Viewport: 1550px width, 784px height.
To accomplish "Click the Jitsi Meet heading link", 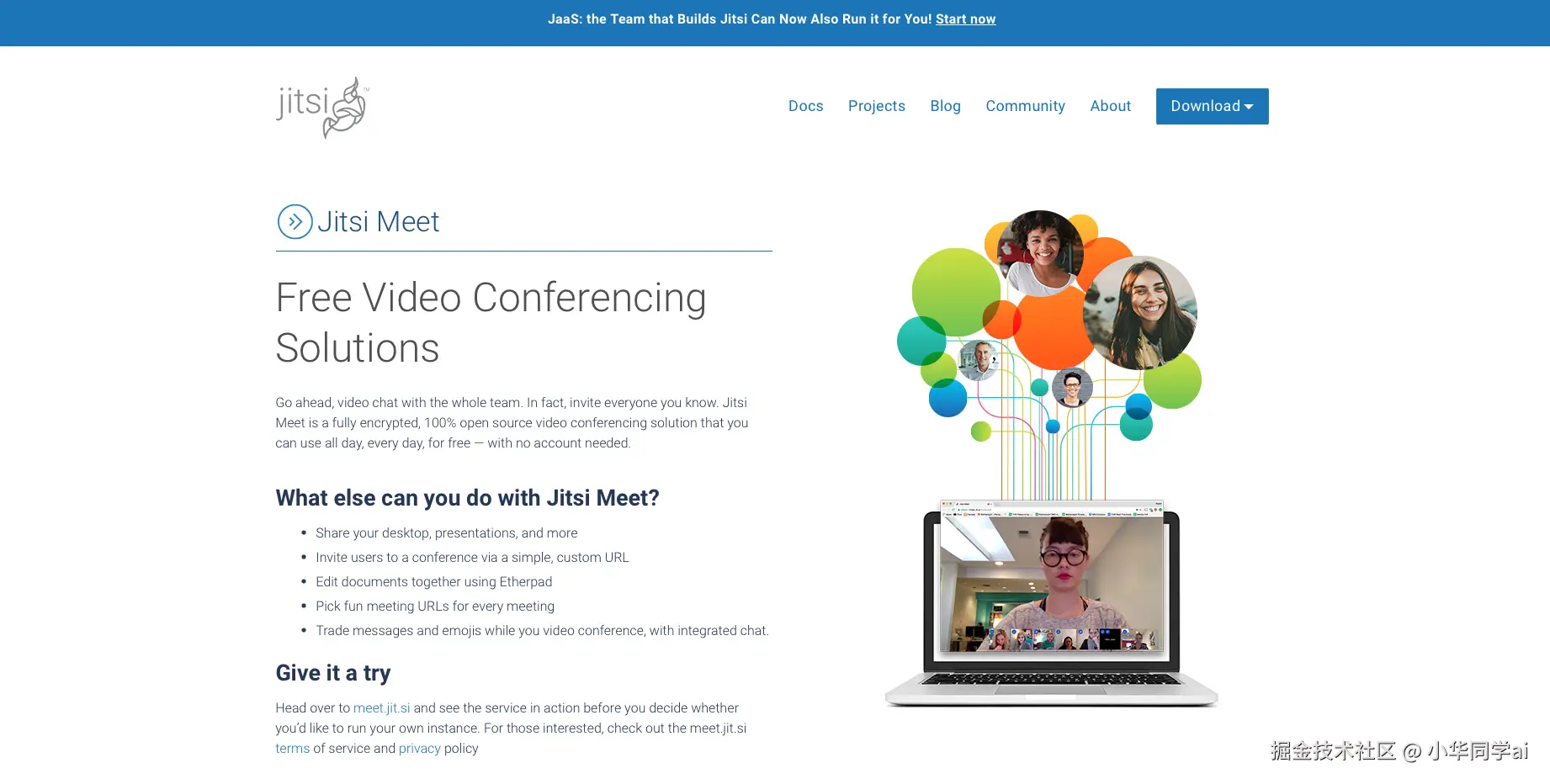I will pos(378,222).
